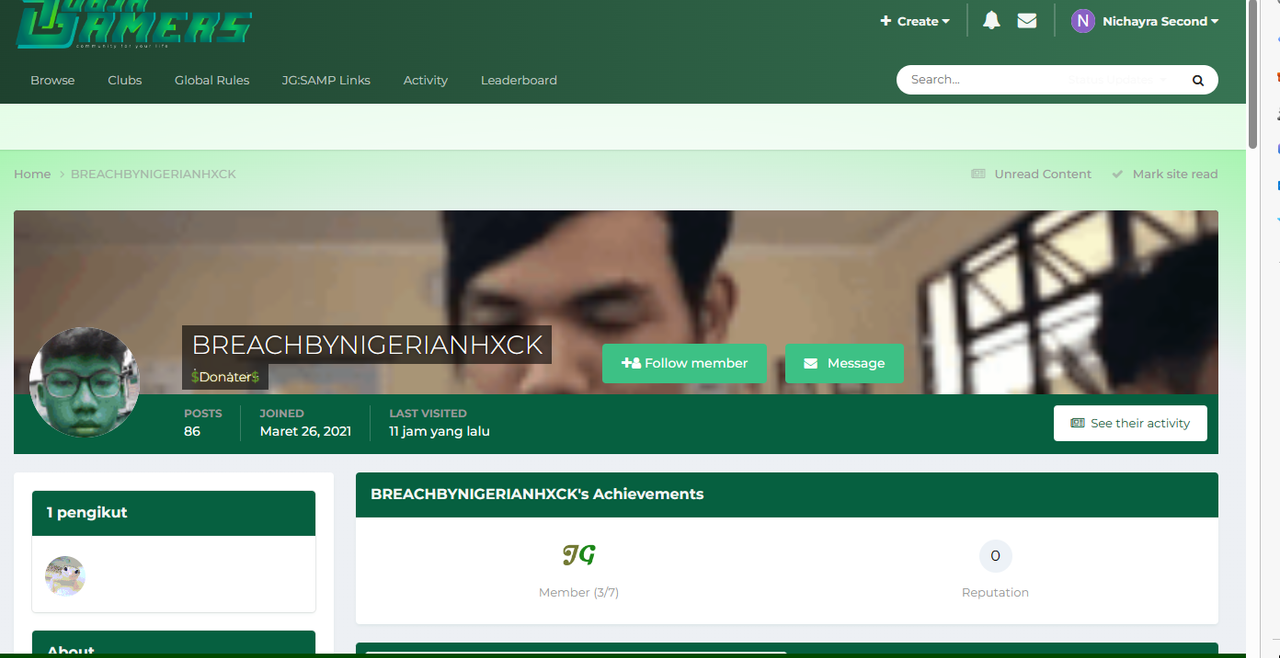
Task: Click the Follow member button
Action: tap(684, 363)
